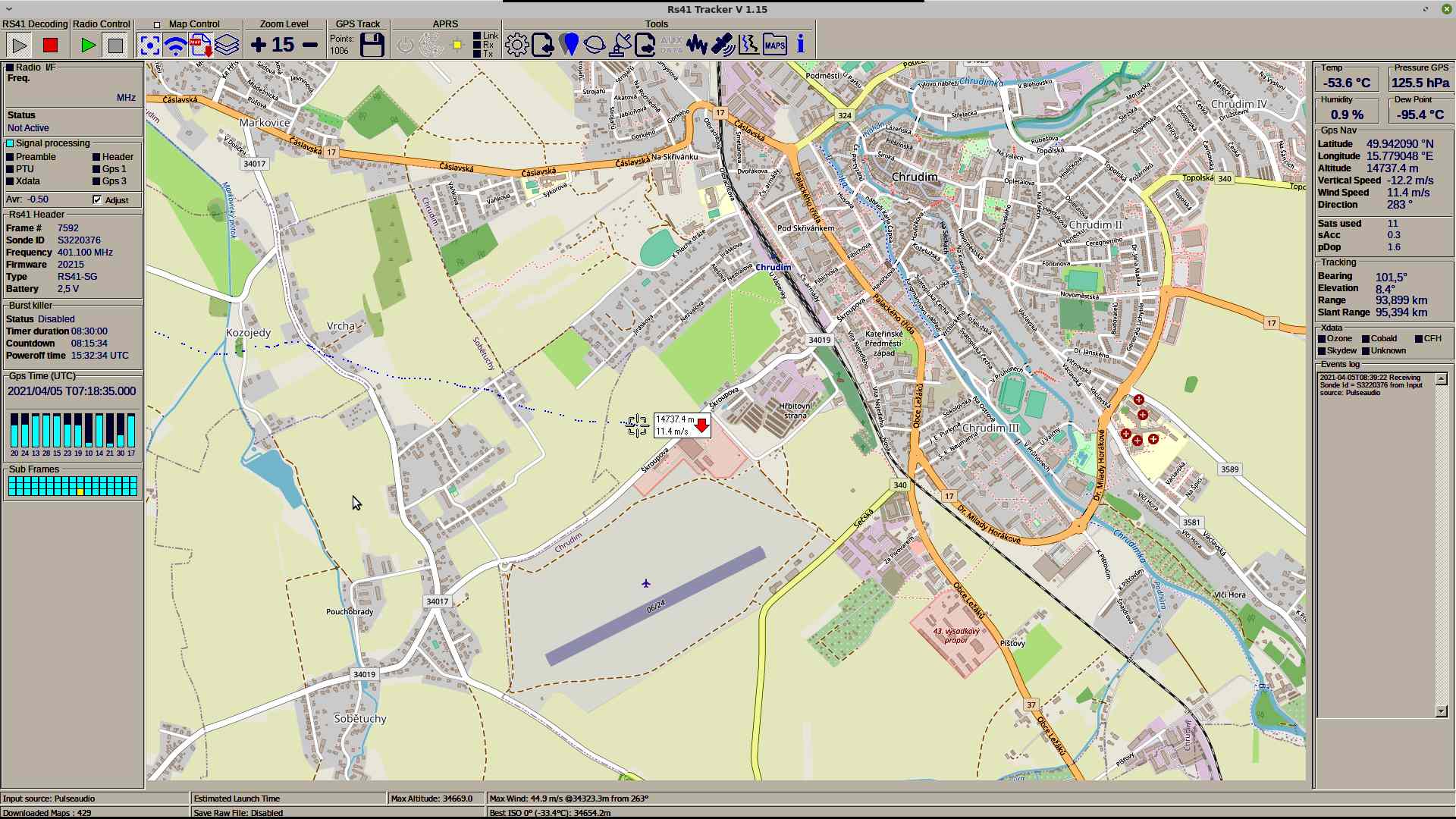1456x819 pixels.
Task: Open the map layers icon
Action: (x=227, y=45)
